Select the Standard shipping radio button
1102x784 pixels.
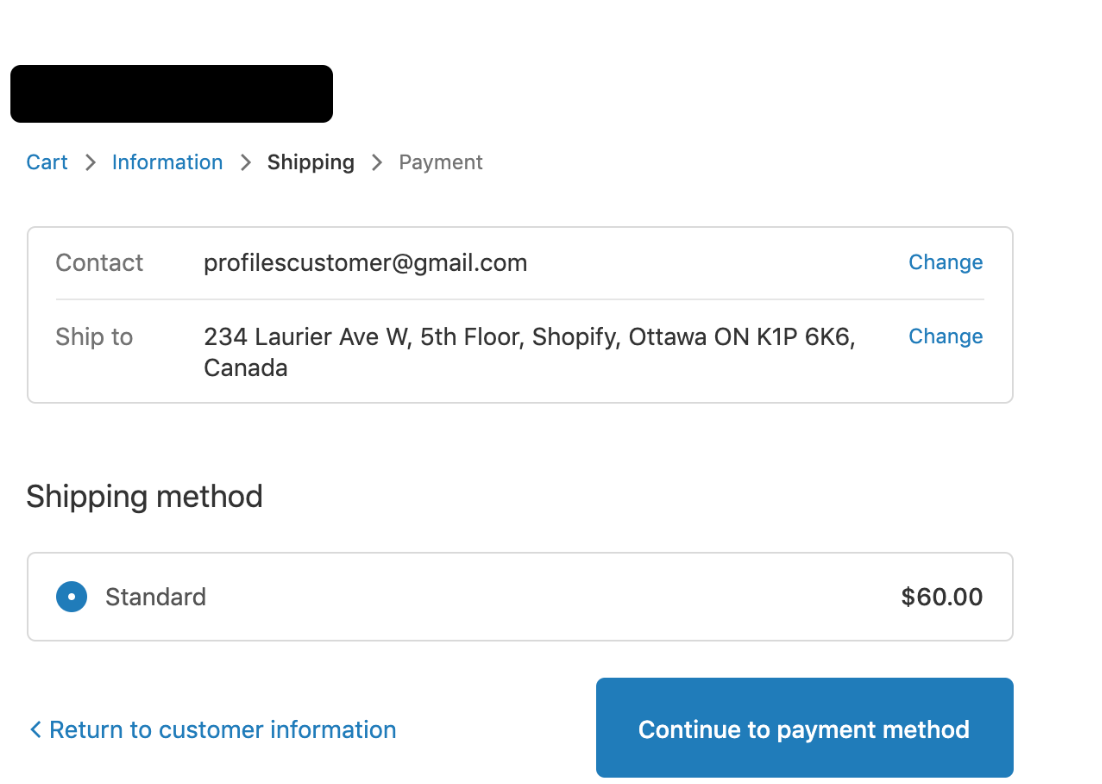coord(71,597)
